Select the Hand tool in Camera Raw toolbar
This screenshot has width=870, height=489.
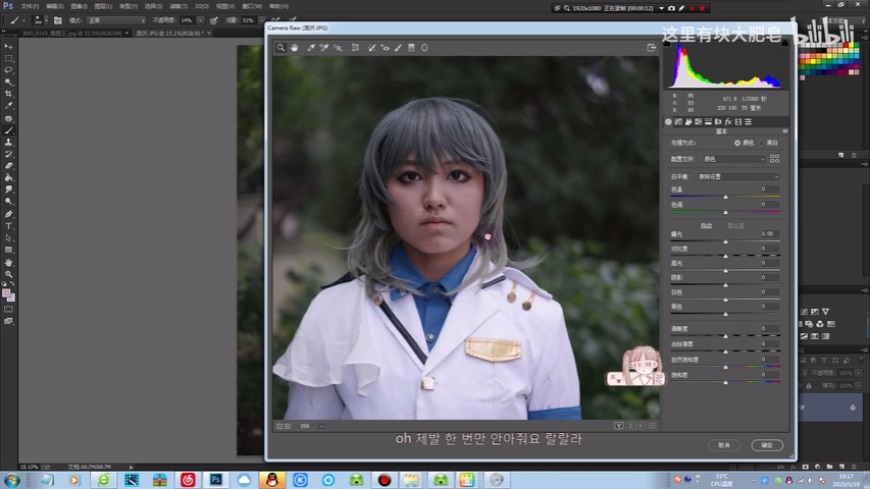[x=294, y=47]
